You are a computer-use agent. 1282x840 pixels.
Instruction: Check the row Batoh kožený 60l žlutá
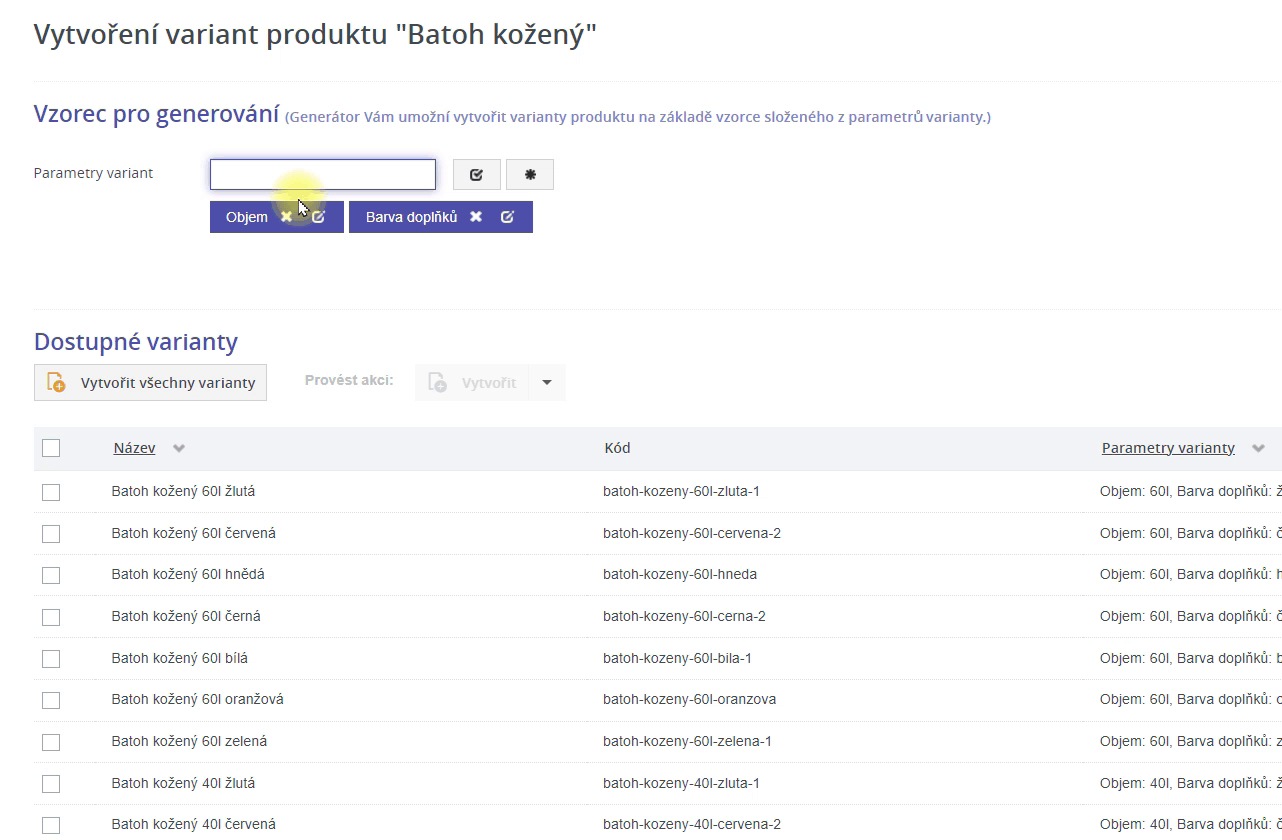point(51,492)
